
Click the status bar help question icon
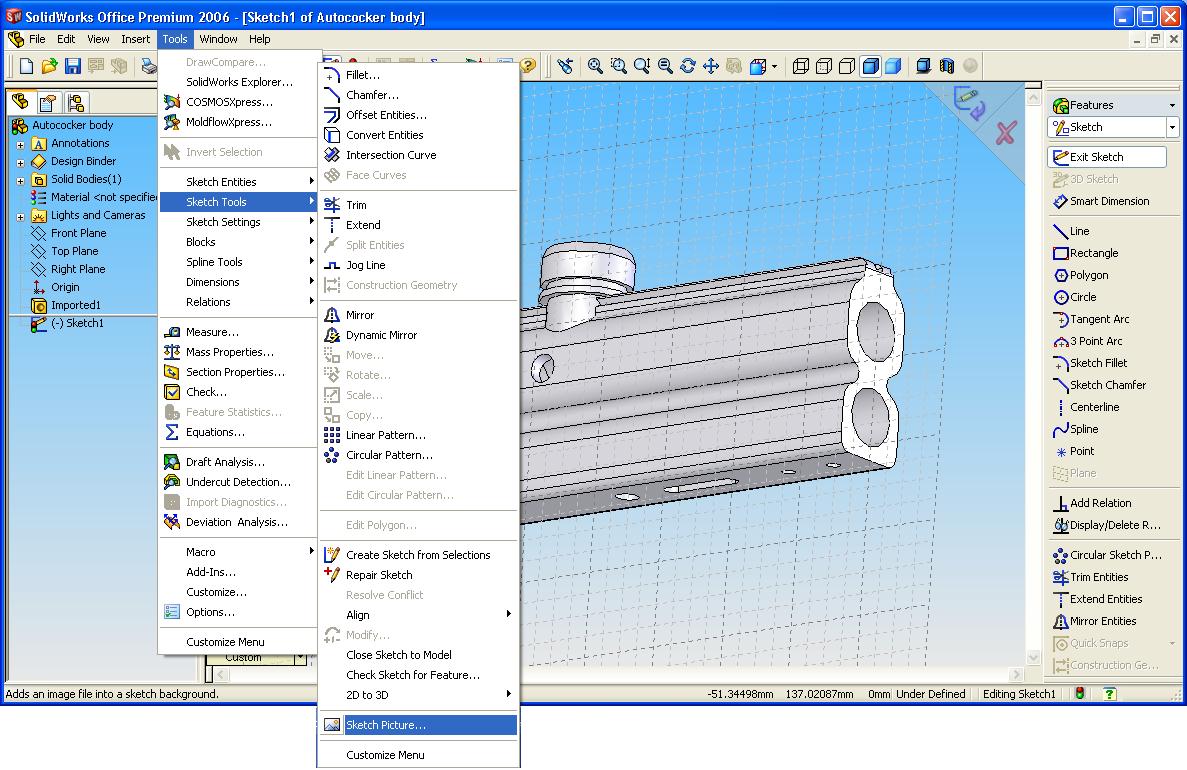point(1109,694)
